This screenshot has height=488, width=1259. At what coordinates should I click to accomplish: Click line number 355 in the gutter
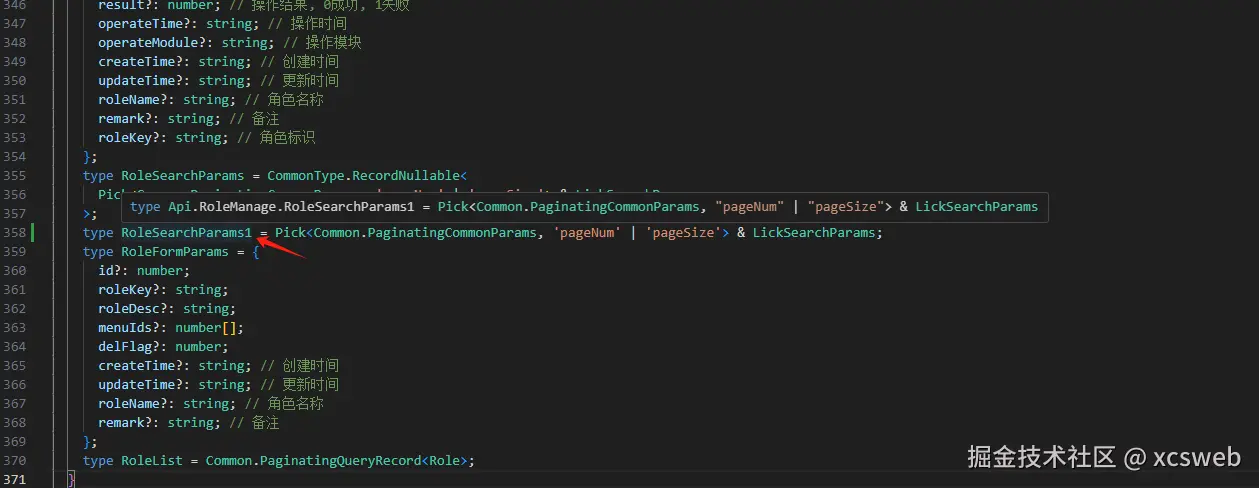[x=14, y=175]
